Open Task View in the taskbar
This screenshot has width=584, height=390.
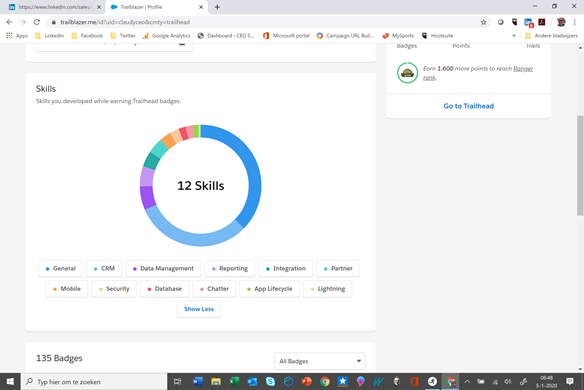click(178, 381)
